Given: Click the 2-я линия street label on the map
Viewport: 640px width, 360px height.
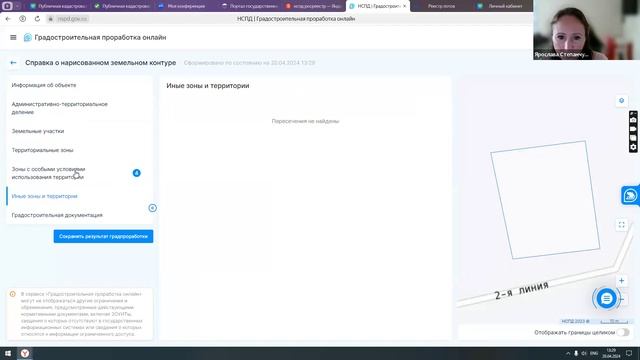Looking at the screenshot, I should (521, 290).
